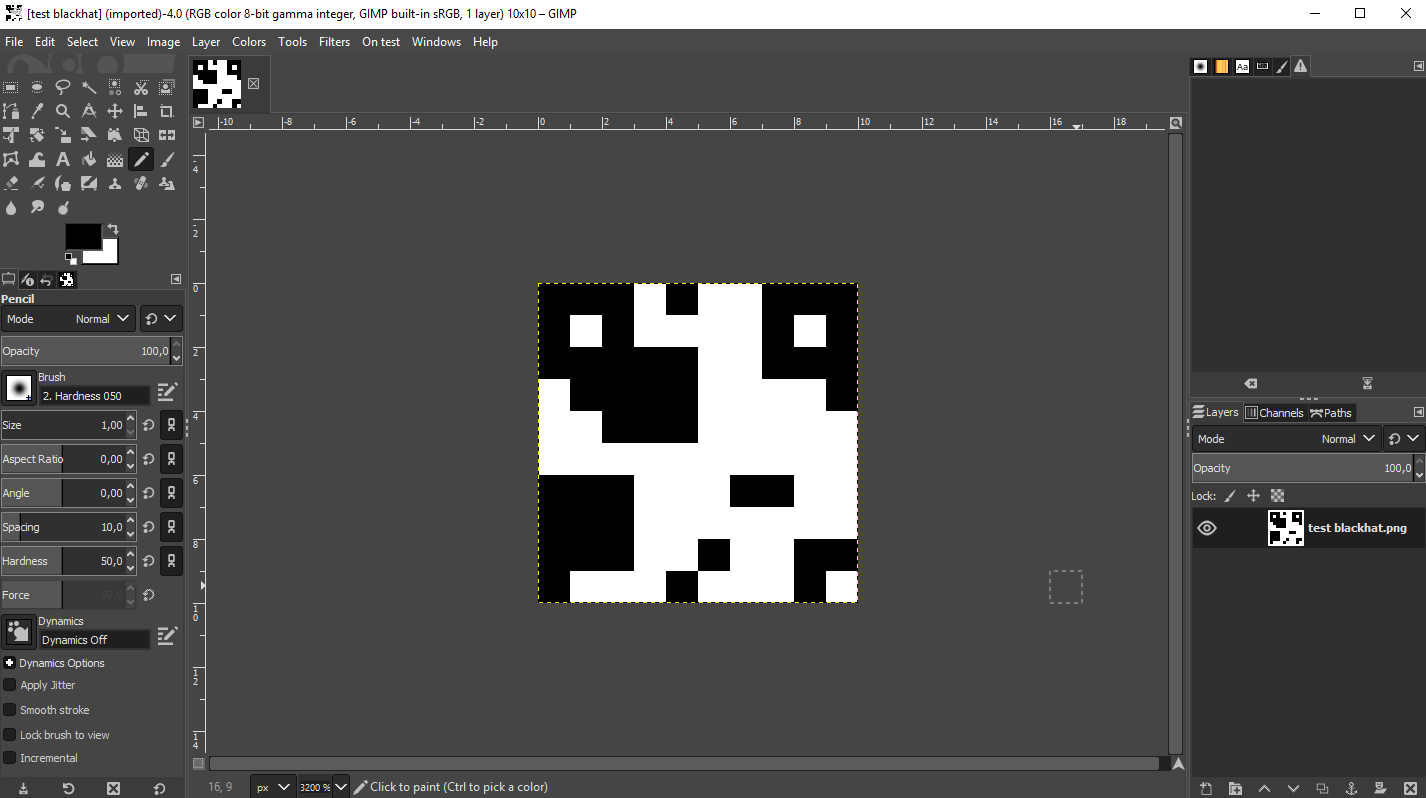Image resolution: width=1426 pixels, height=798 pixels.
Task: Click the test blackhat image tab thumbnail
Action: (217, 84)
